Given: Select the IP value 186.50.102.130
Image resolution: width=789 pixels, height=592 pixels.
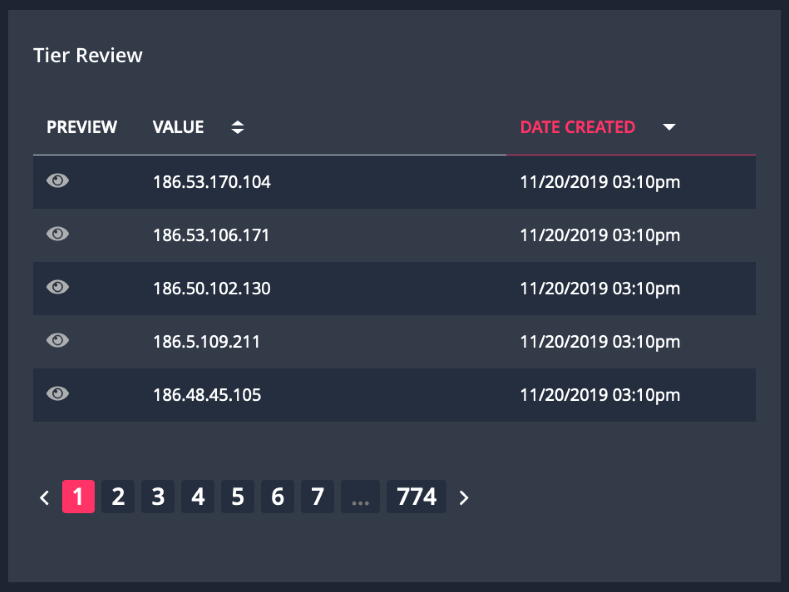Looking at the screenshot, I should coord(212,289).
